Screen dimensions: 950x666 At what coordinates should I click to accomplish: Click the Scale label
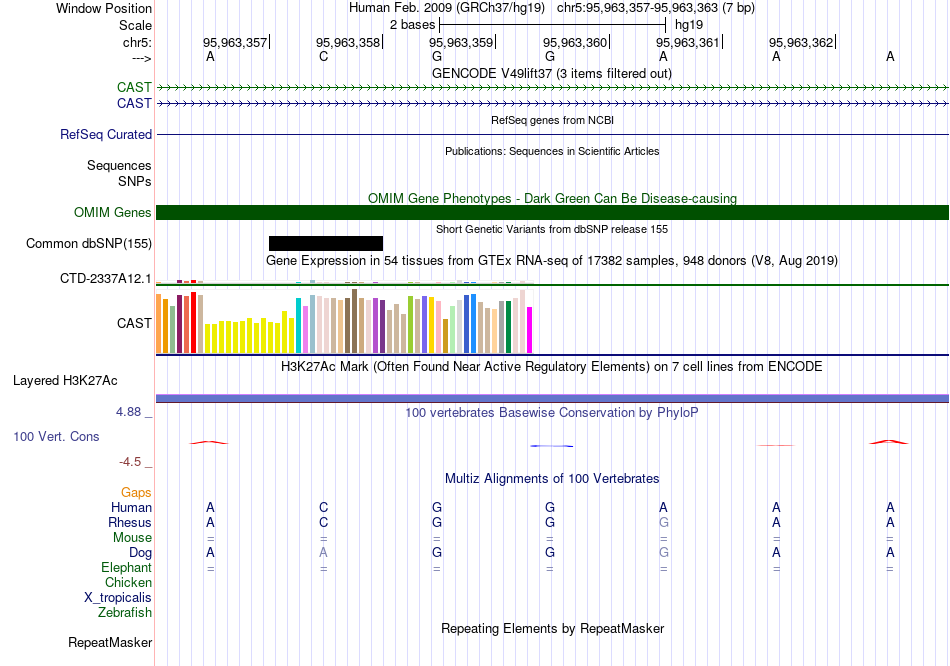pyautogui.click(x=135, y=25)
